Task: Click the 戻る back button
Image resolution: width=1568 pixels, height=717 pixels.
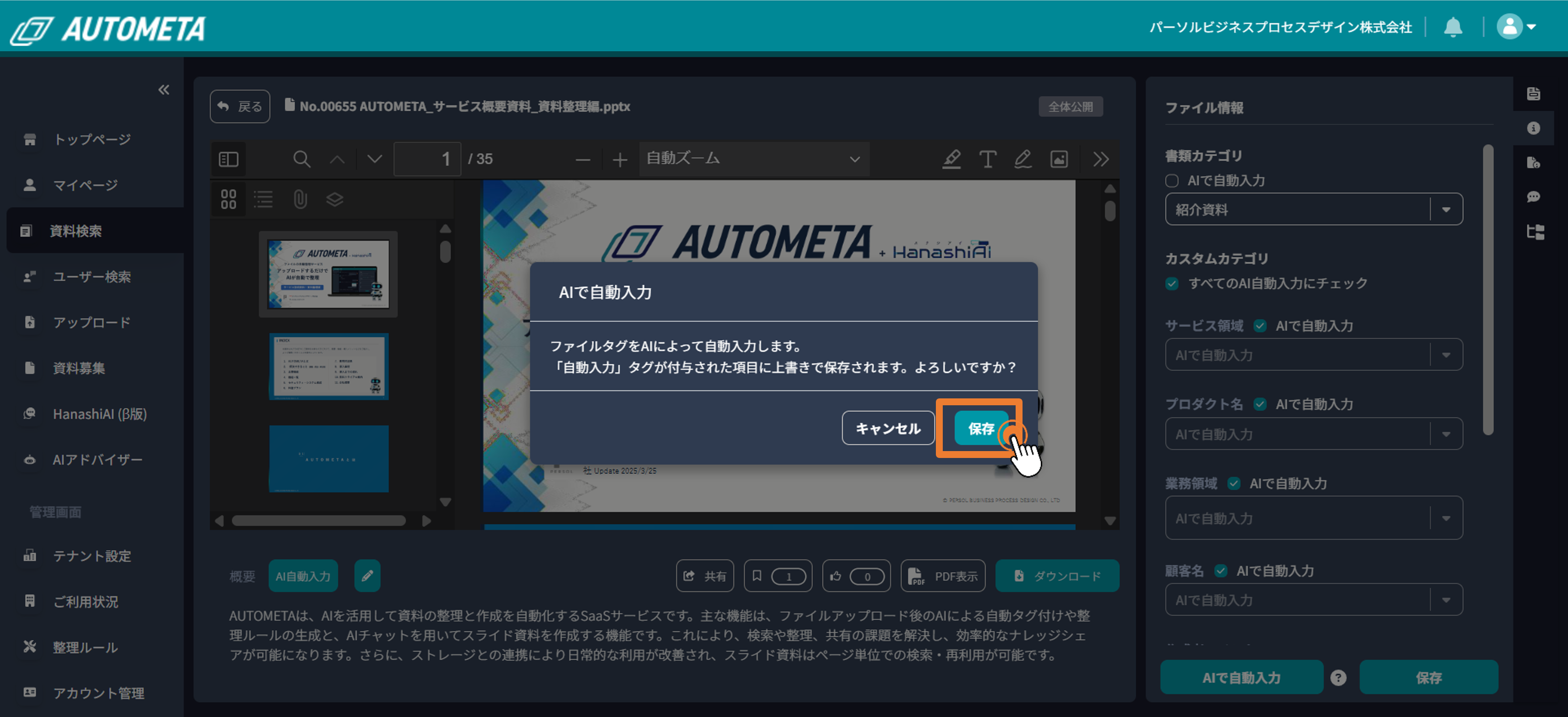Action: click(240, 106)
